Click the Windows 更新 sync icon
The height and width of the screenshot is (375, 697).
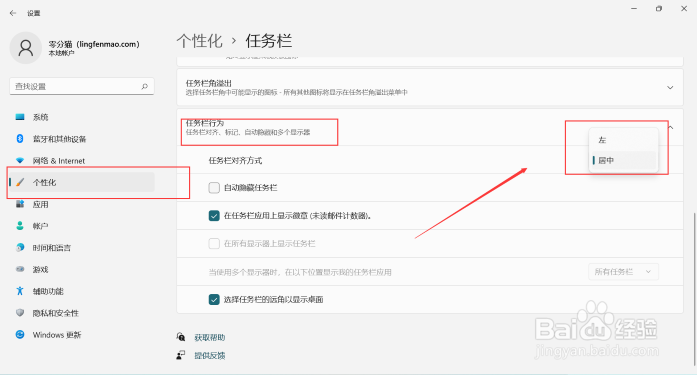[x=20, y=335]
